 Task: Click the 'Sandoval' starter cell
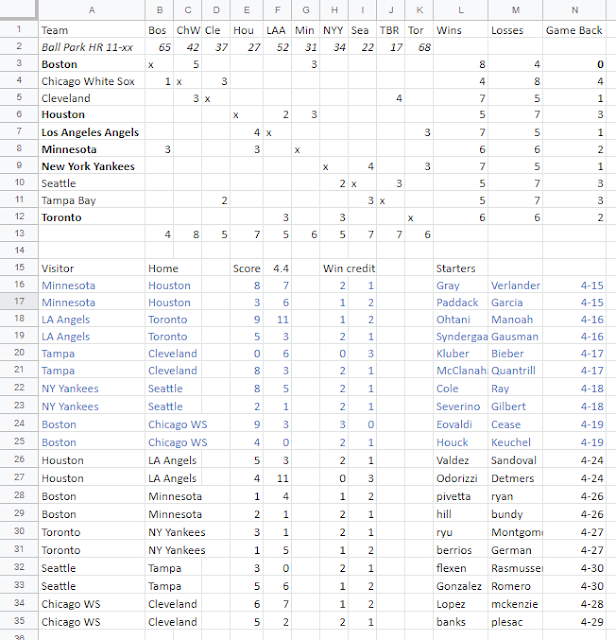pyautogui.click(x=515, y=460)
